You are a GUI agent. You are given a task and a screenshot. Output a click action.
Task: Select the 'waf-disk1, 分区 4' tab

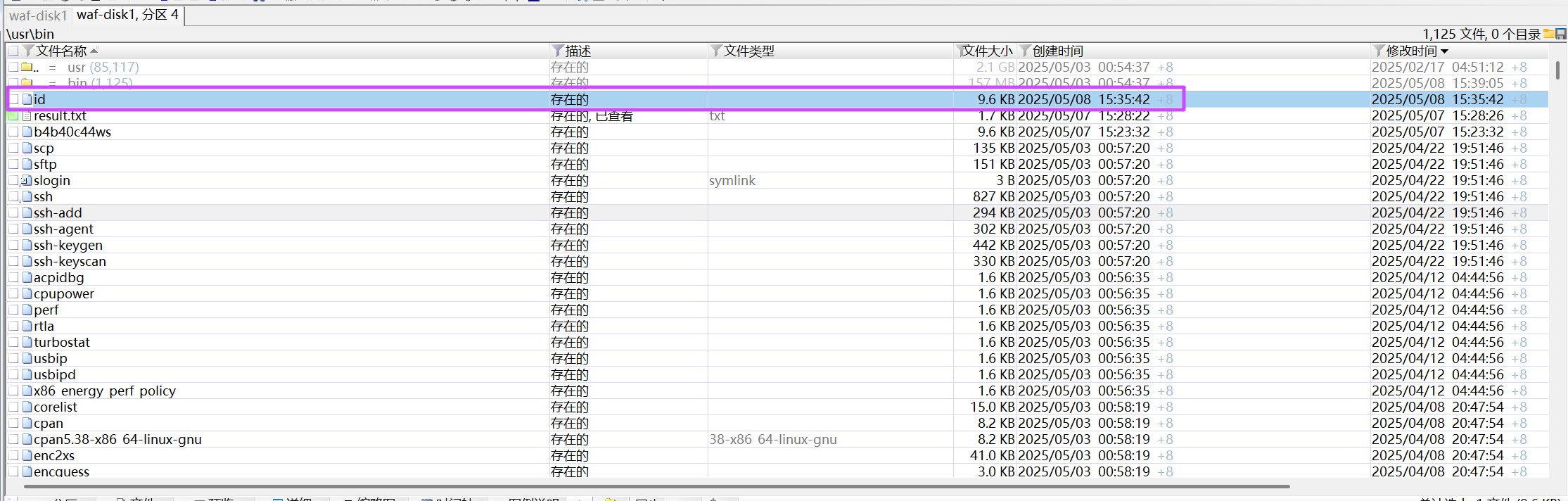tap(127, 15)
